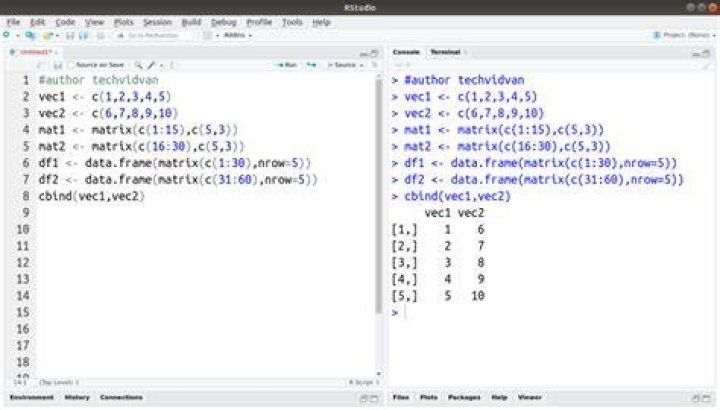Maximize the Environment pane
The width and height of the screenshot is (720, 410).
pos(374,398)
